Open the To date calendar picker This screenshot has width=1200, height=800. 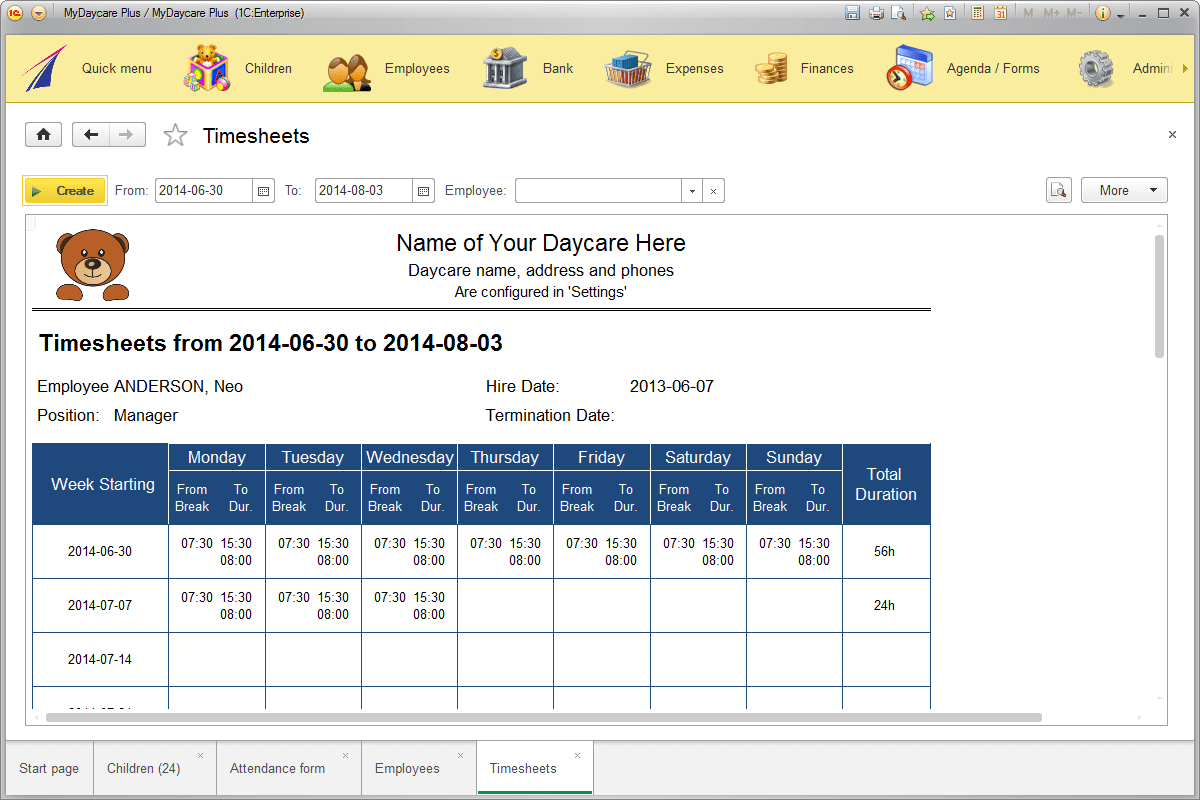(424, 191)
